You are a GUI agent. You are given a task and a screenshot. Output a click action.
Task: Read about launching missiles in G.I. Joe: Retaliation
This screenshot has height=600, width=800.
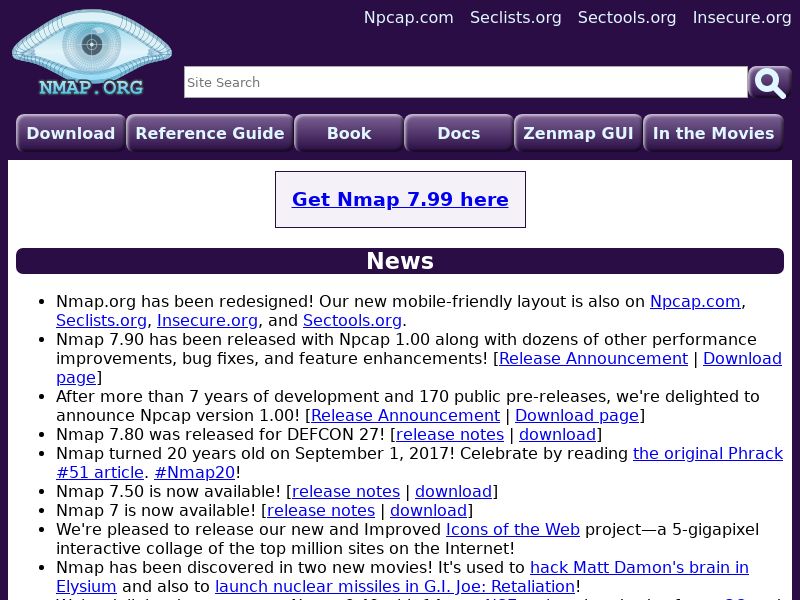coord(395,586)
